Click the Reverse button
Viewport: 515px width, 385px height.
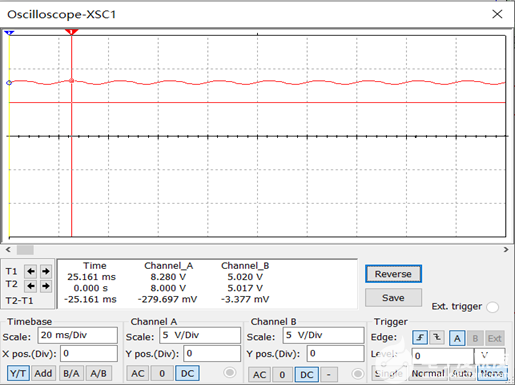pyautogui.click(x=393, y=274)
